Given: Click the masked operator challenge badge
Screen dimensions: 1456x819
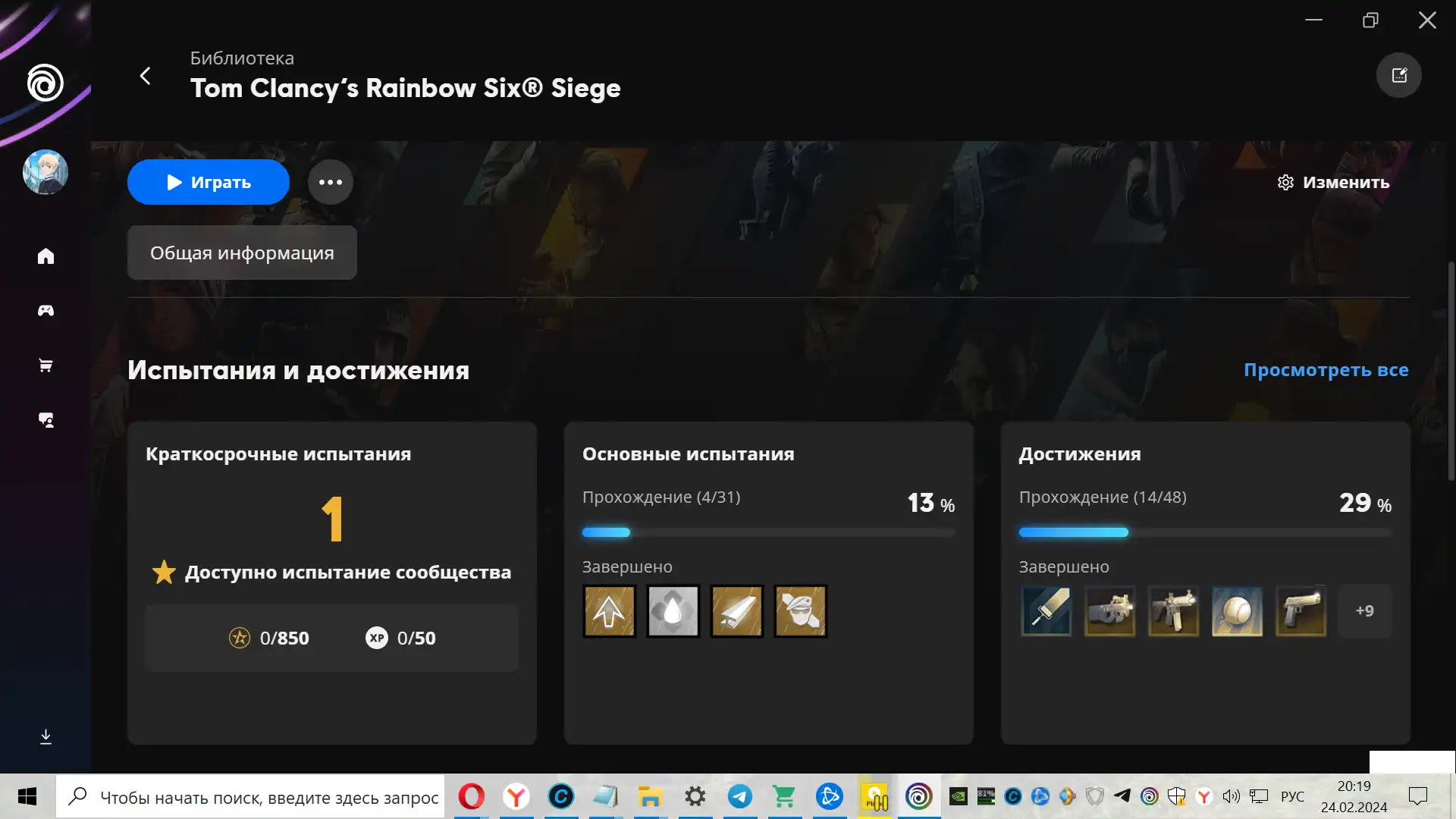Looking at the screenshot, I should pos(801,611).
